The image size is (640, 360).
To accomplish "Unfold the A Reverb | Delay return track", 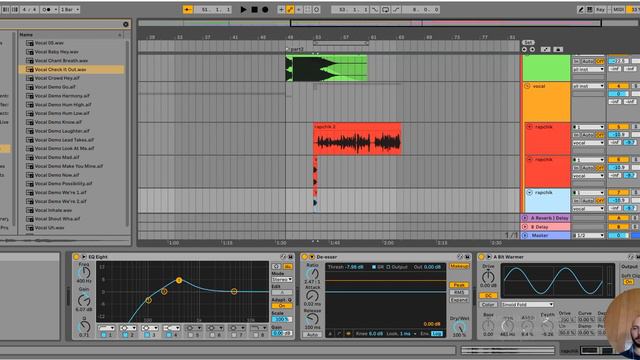I will 525,218.
